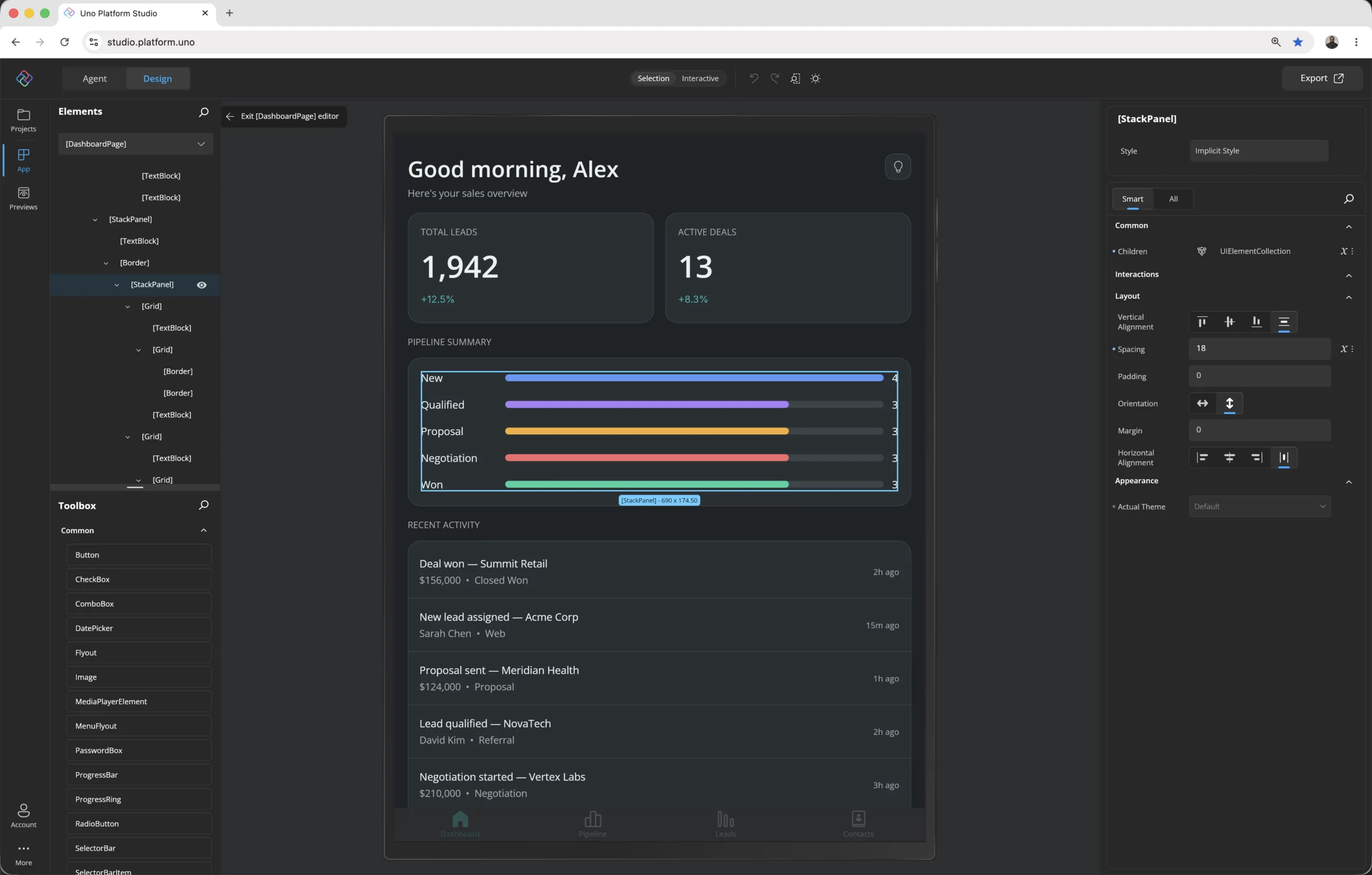This screenshot has height=875, width=1372.
Task: Click the Redo arrow icon
Action: pos(774,78)
